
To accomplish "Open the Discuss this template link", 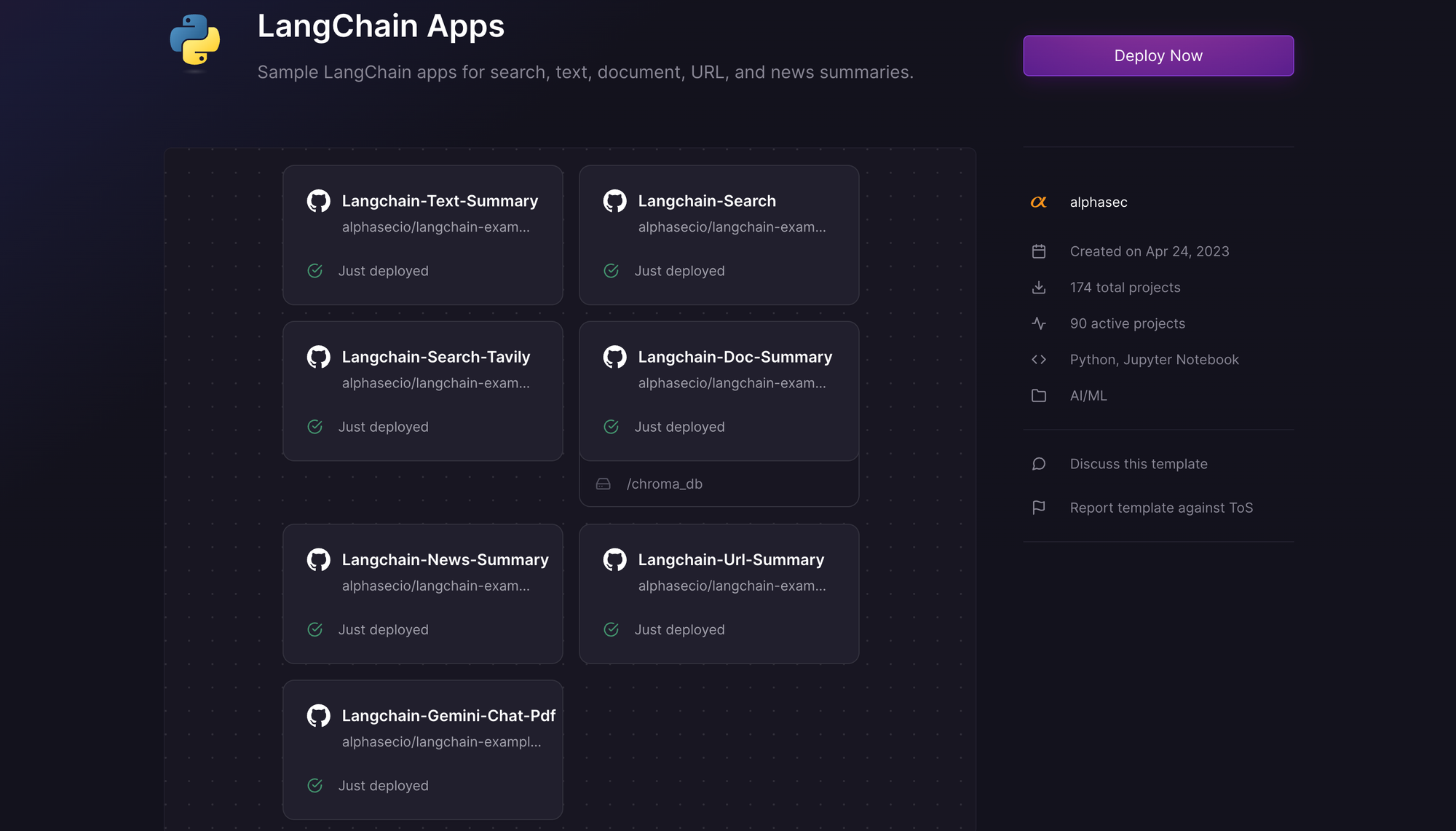I will 1138,463.
